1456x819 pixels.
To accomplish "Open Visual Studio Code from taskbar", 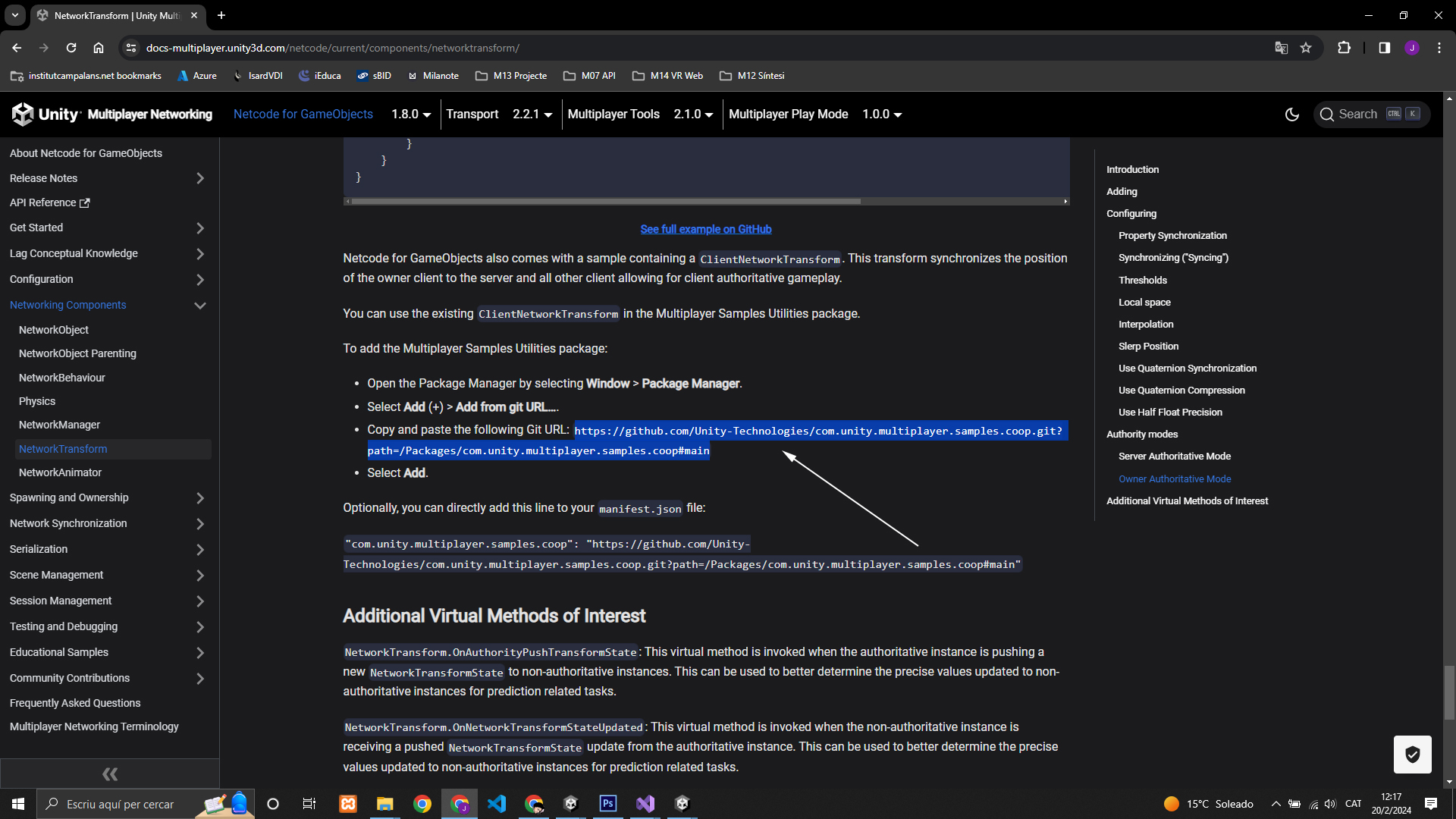I will point(497,804).
